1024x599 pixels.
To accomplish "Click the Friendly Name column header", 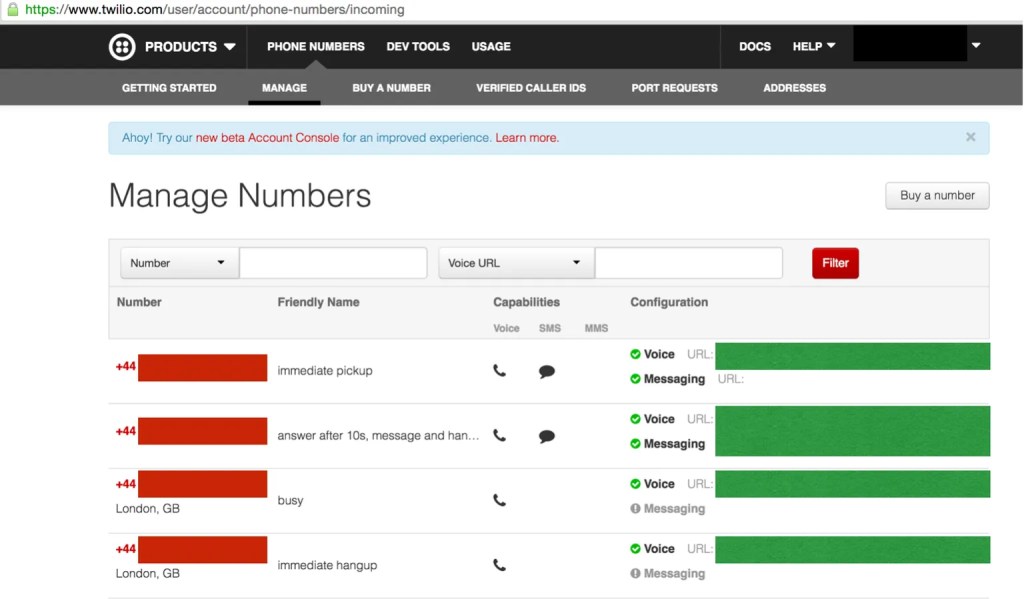I will pos(318,302).
